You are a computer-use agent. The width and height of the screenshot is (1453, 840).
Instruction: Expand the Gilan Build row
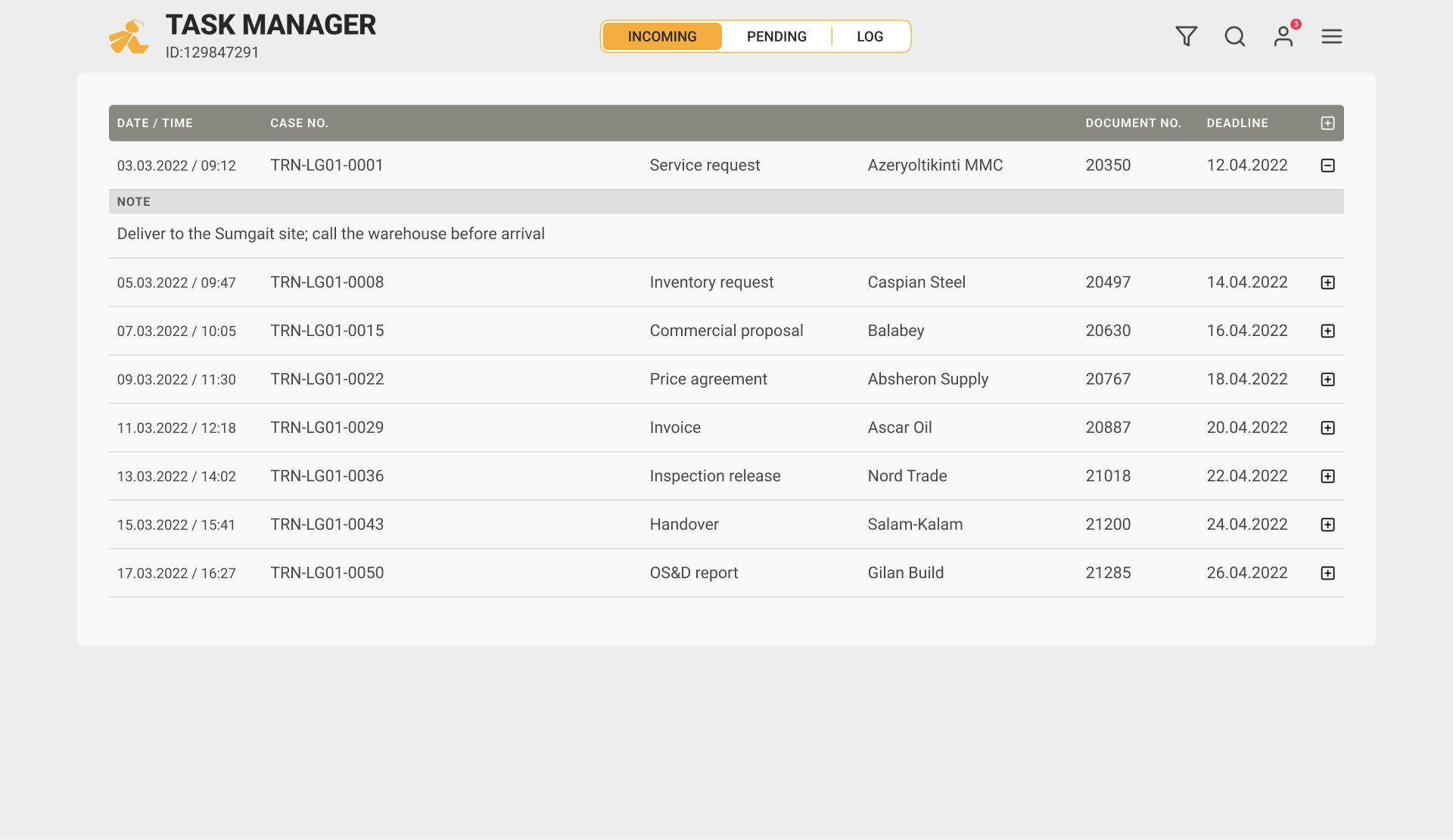click(1327, 573)
